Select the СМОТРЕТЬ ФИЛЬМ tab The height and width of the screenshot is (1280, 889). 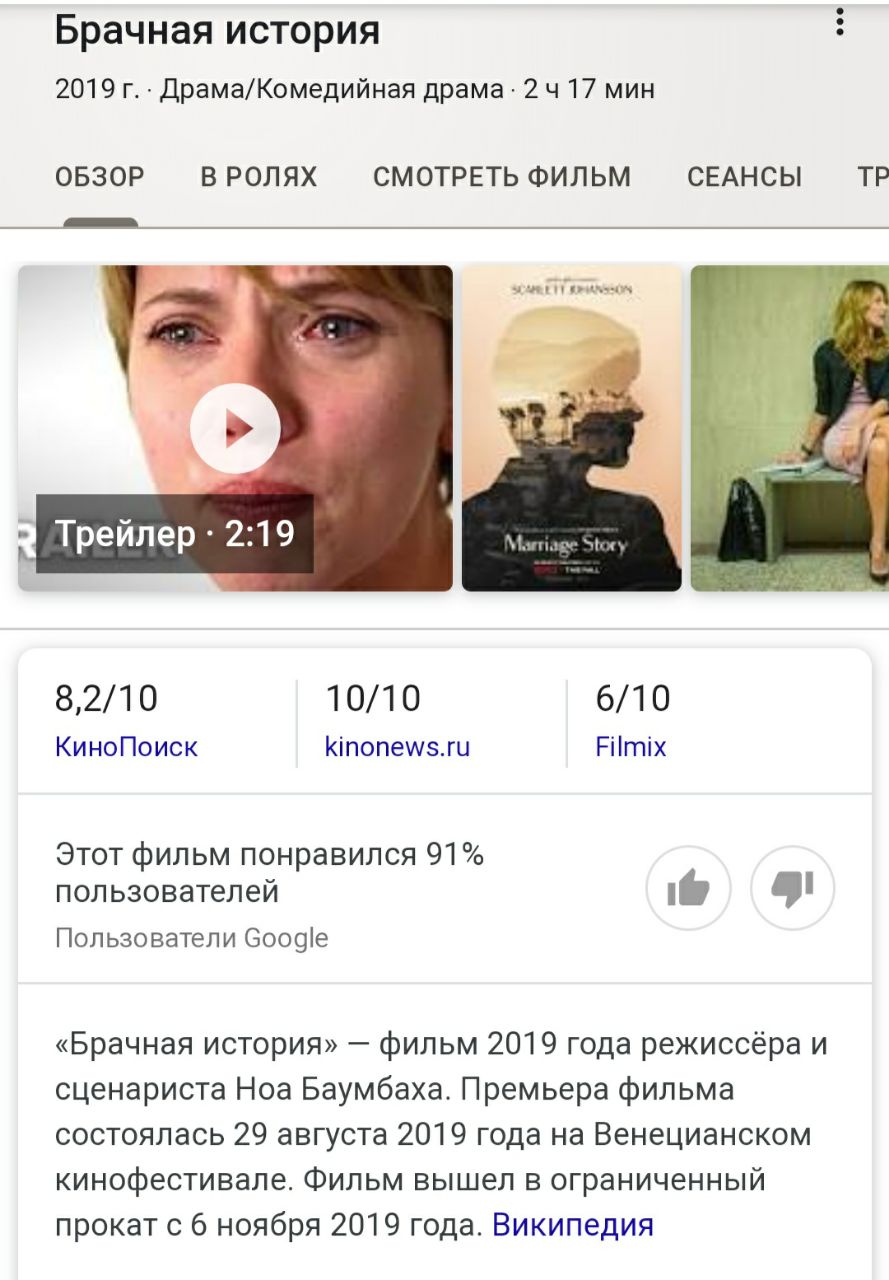tap(502, 177)
